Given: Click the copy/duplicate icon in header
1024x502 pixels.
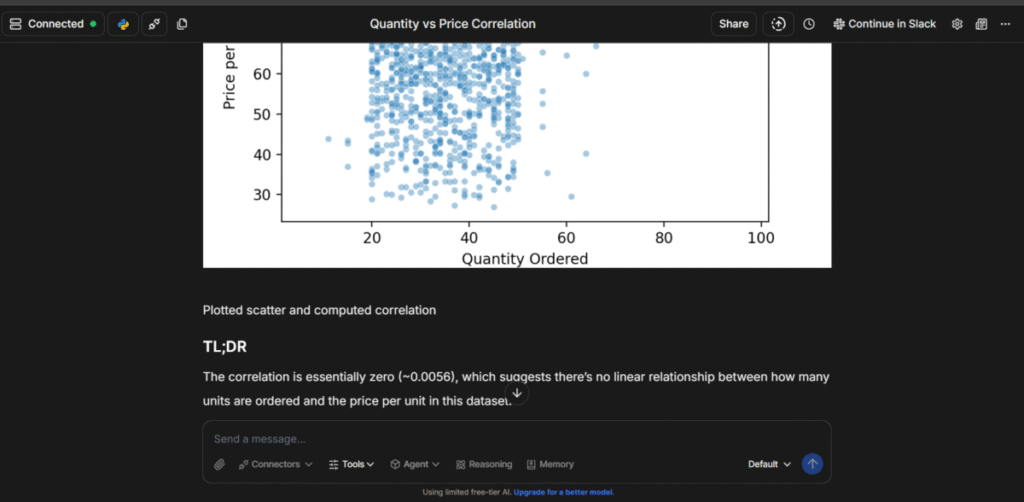Looking at the screenshot, I should 182,24.
